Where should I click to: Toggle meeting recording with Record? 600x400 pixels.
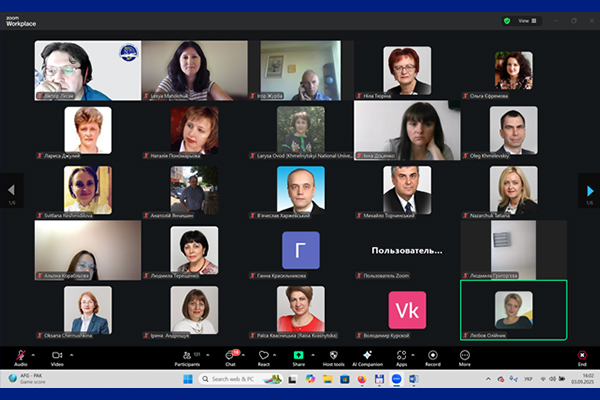433,355
